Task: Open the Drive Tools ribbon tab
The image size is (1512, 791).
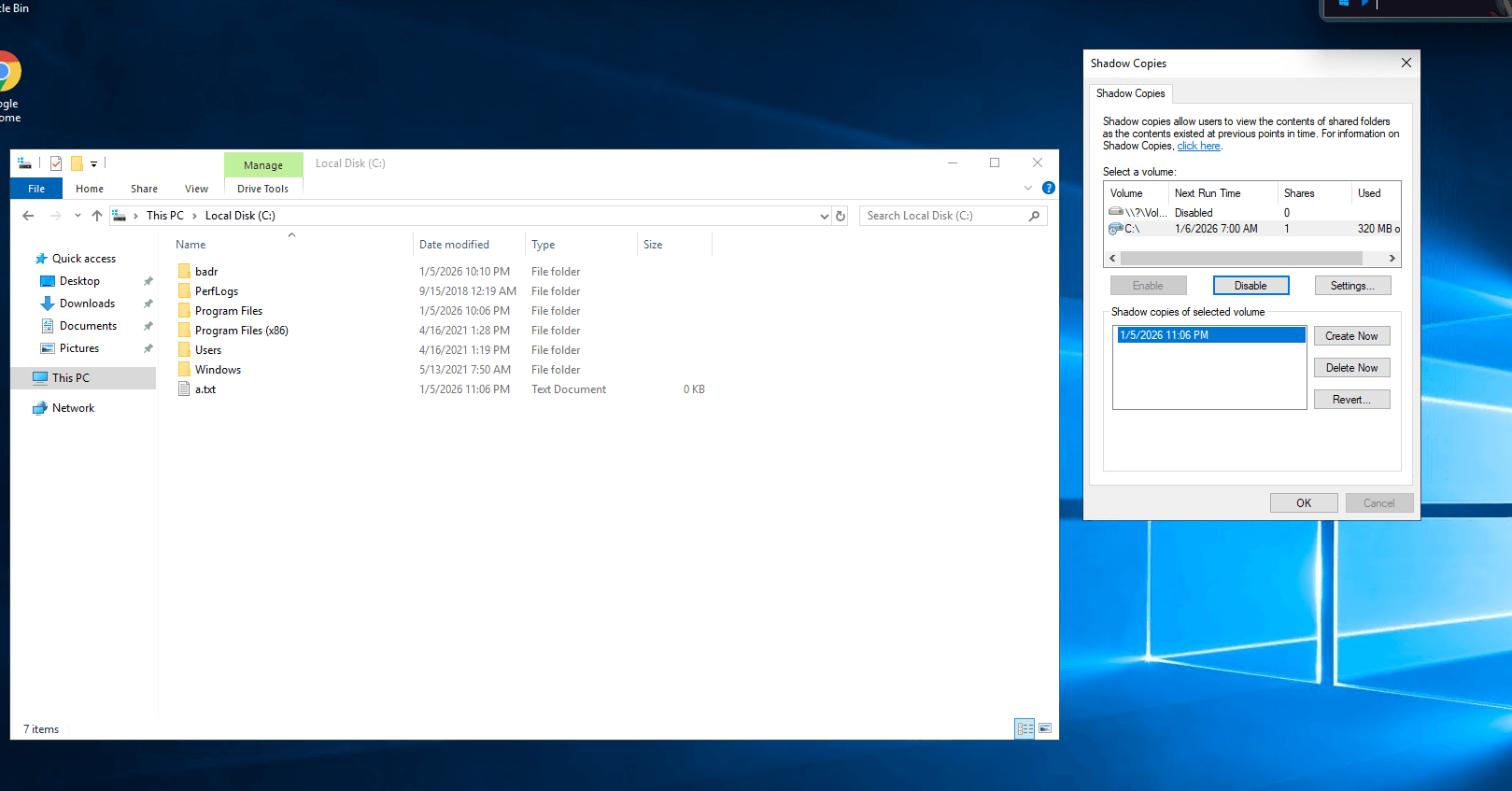Action: click(262, 189)
